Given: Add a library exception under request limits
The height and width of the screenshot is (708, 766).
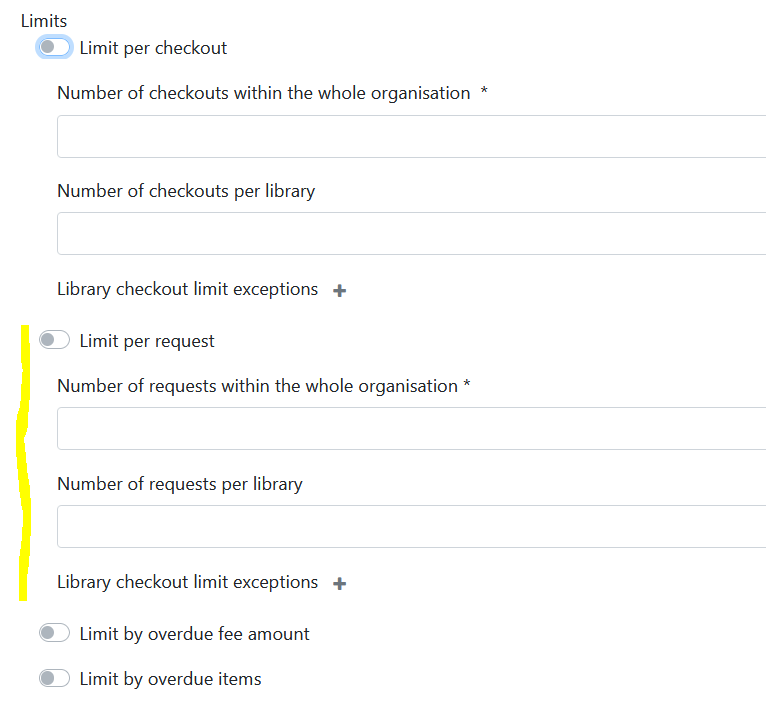Looking at the screenshot, I should pyautogui.click(x=340, y=584).
